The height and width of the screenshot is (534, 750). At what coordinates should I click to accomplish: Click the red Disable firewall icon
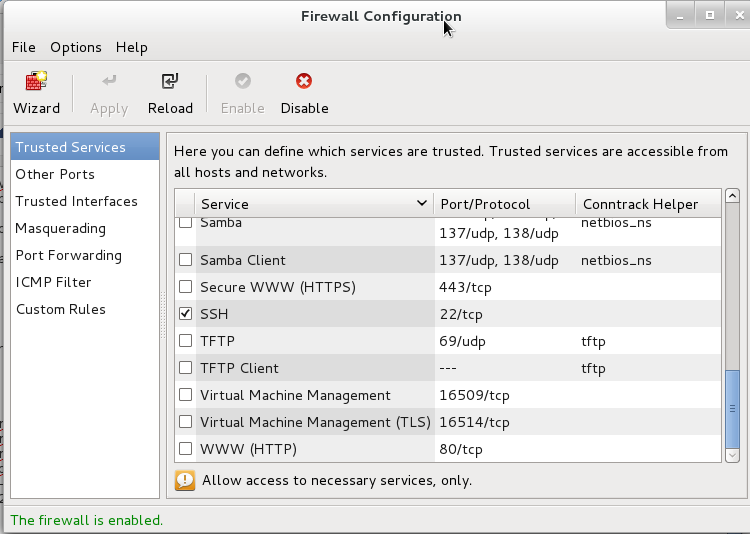coord(304,82)
